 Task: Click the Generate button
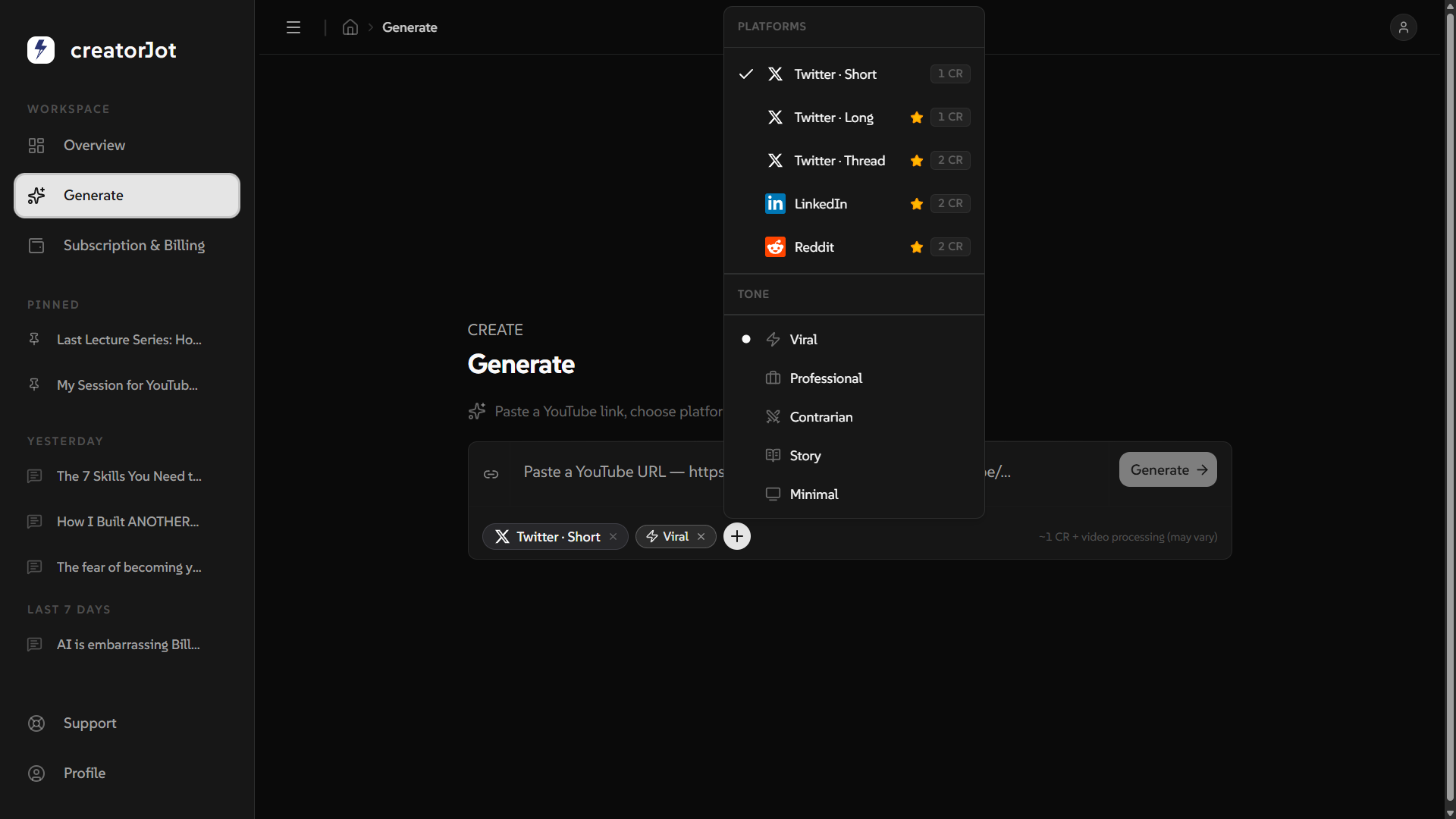(x=1167, y=469)
